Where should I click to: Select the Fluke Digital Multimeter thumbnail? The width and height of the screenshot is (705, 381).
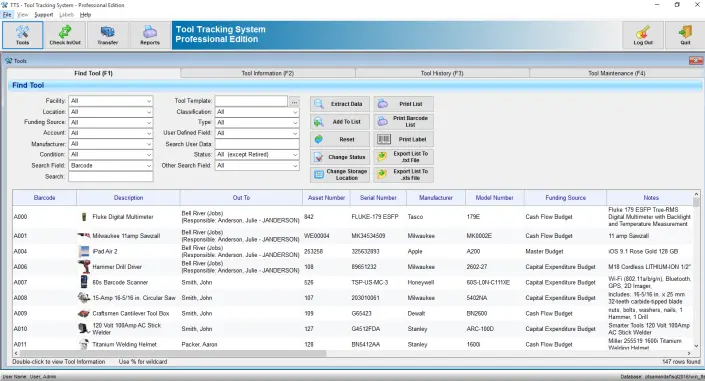coord(84,217)
